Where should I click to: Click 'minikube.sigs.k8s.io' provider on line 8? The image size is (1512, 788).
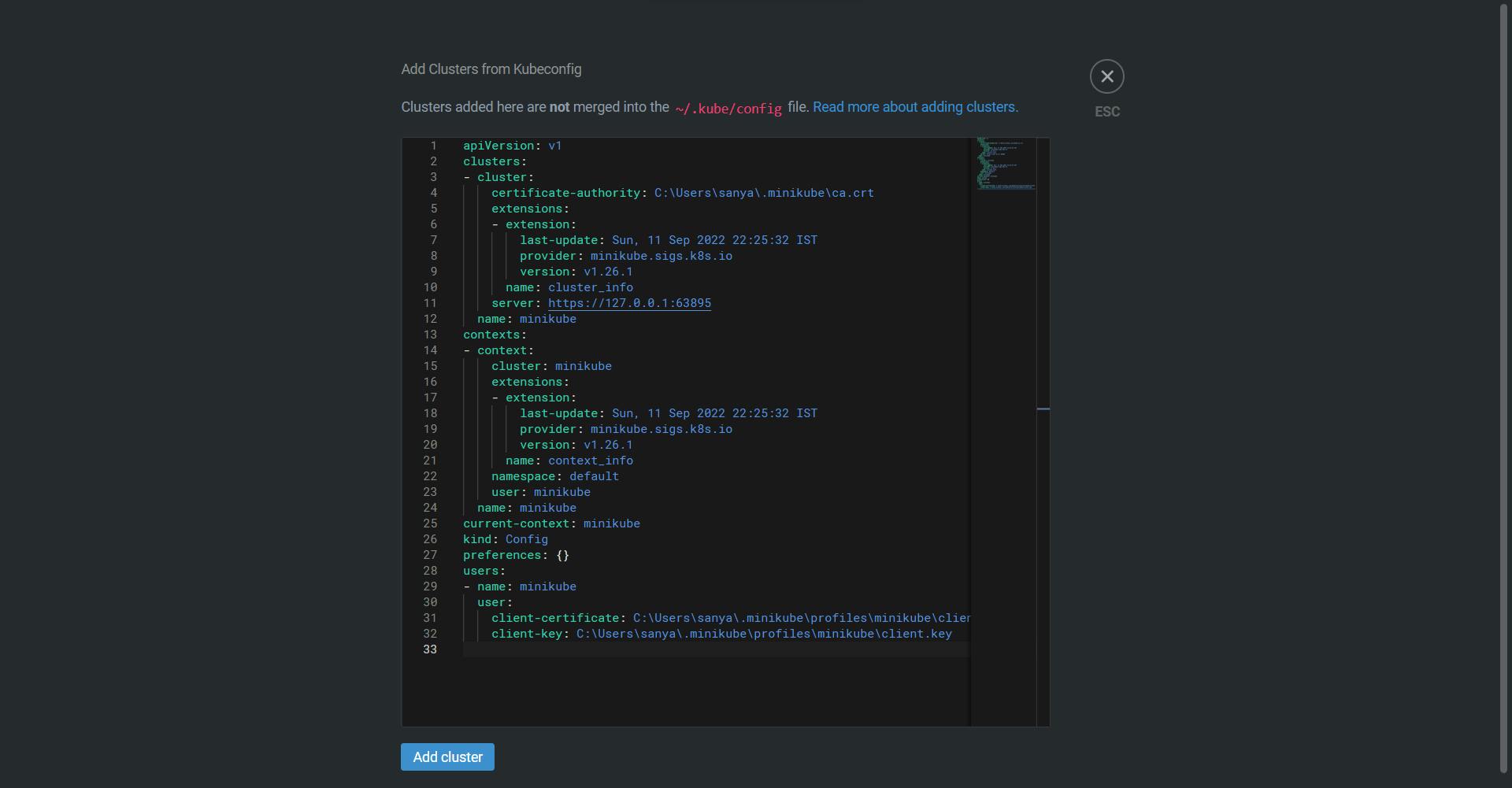(661, 256)
